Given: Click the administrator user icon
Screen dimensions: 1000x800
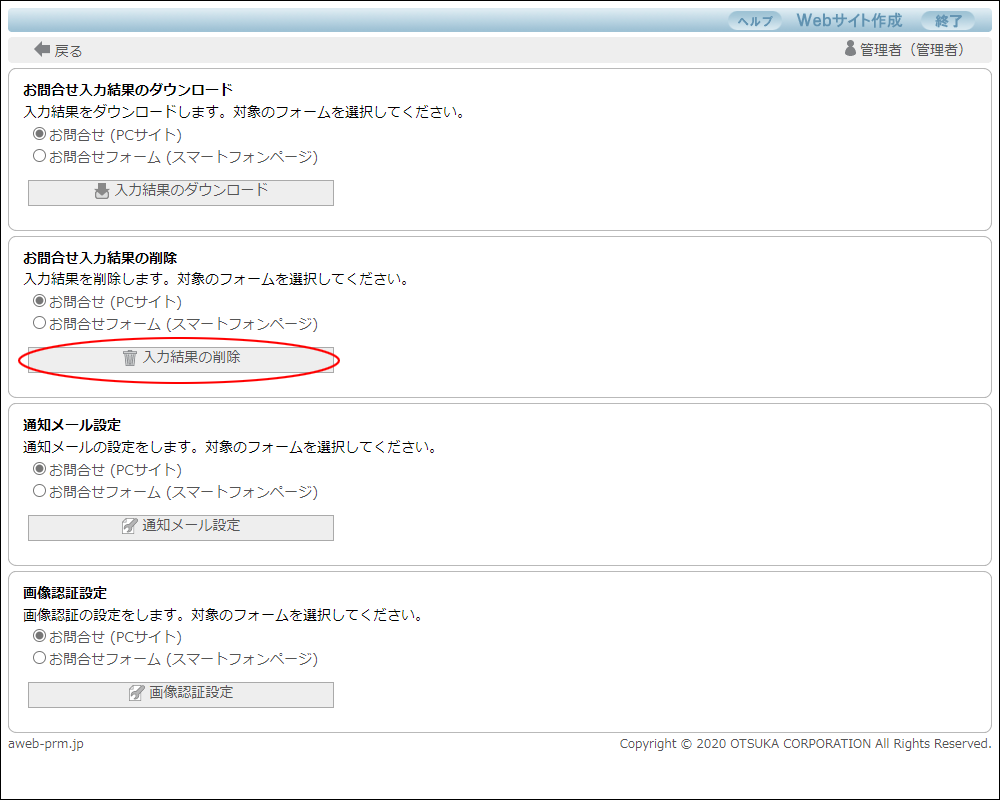Looking at the screenshot, I should tap(851, 48).
